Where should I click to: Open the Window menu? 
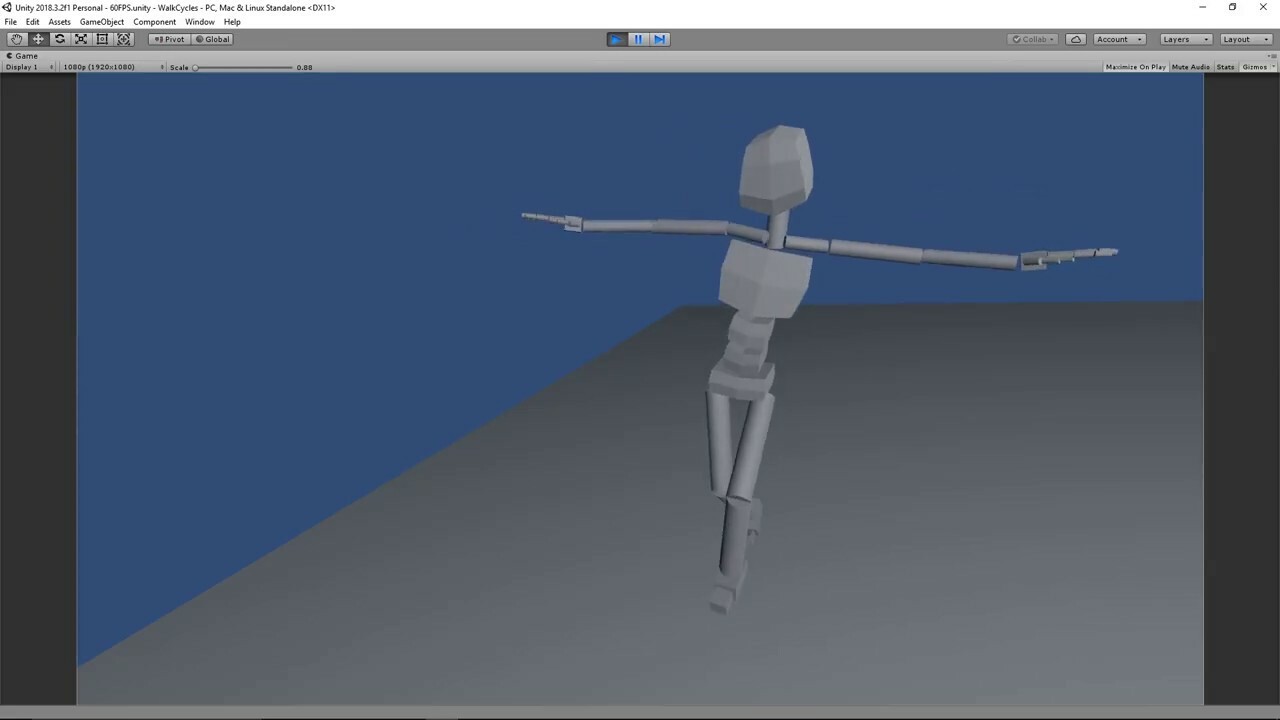[x=199, y=22]
